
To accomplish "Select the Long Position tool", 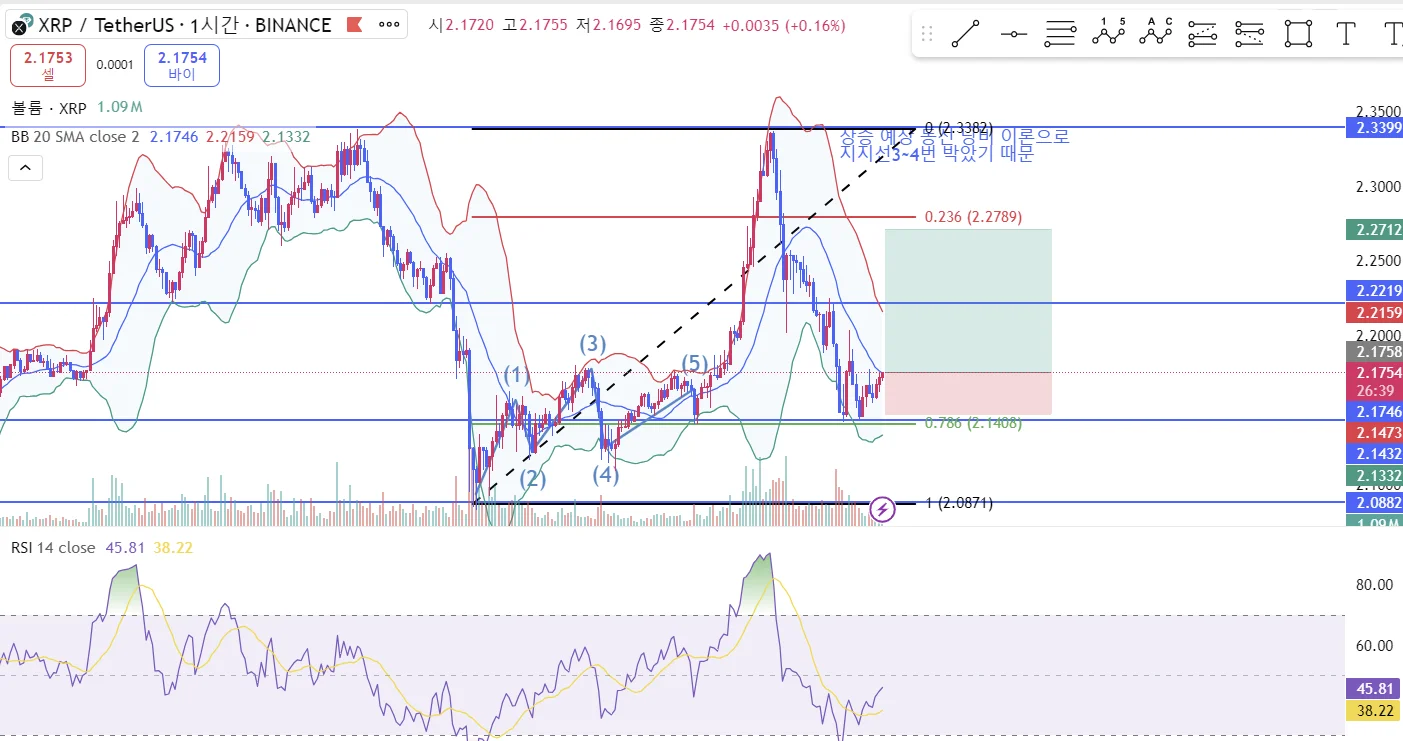I will 1202,34.
